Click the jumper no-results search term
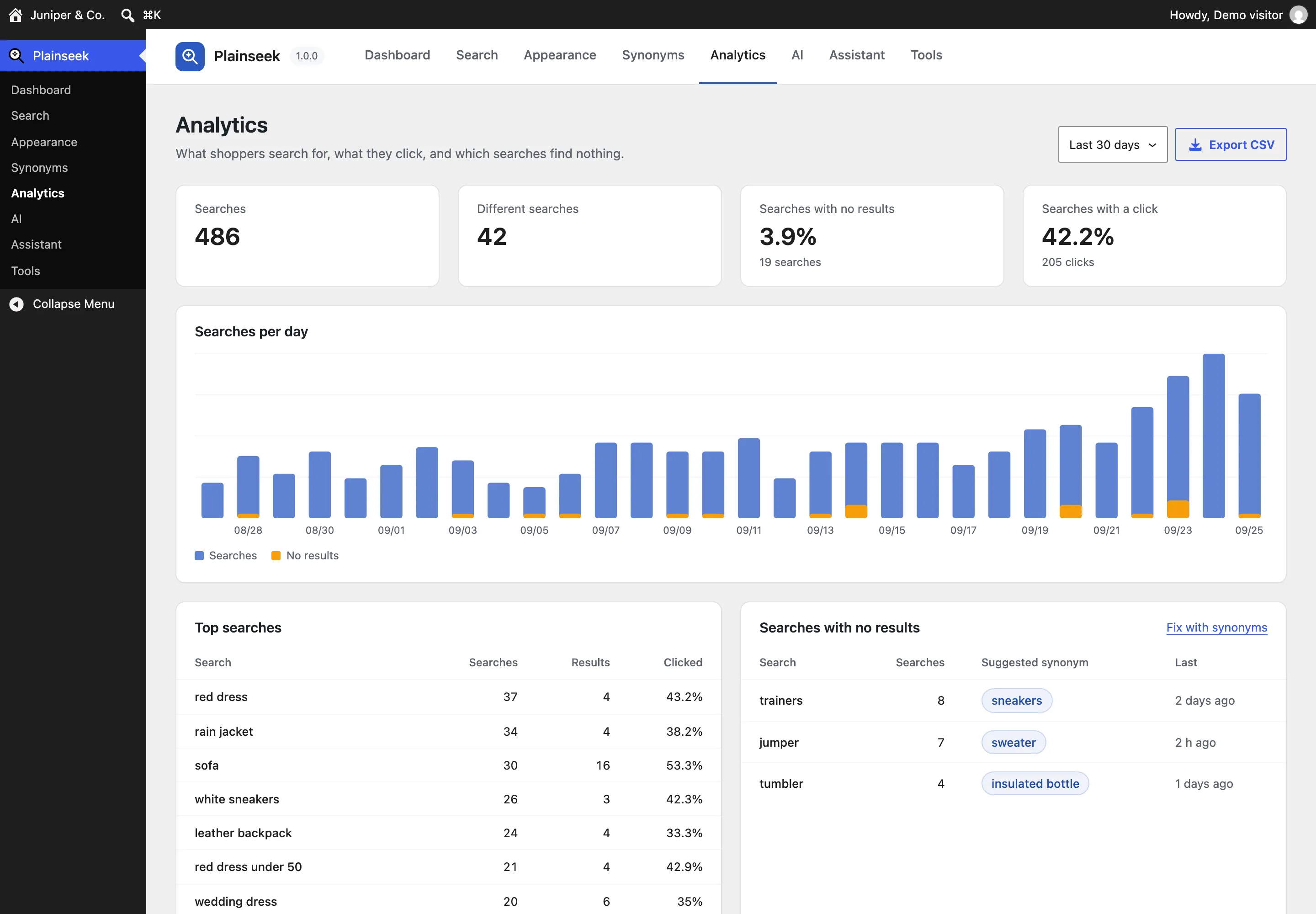Viewport: 1316px width, 914px height. click(x=779, y=743)
